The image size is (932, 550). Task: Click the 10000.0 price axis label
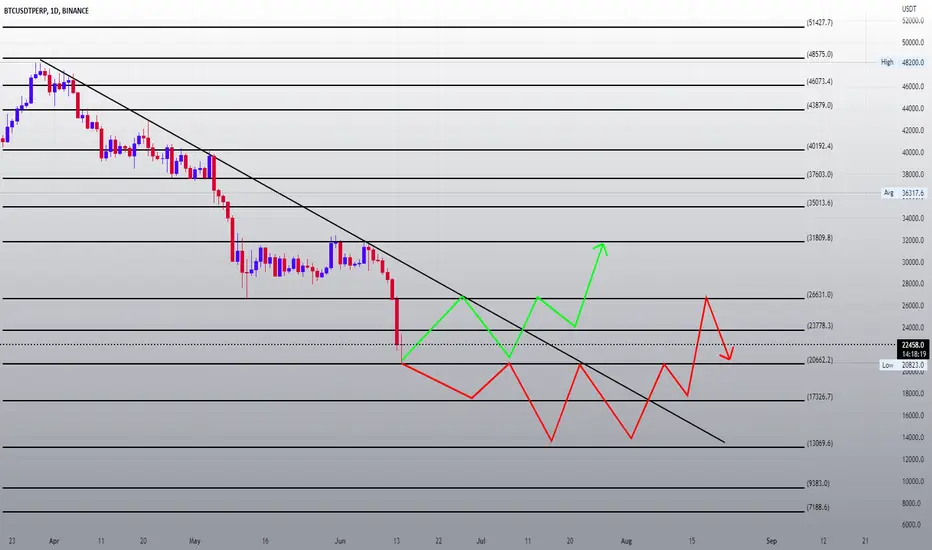coord(913,482)
